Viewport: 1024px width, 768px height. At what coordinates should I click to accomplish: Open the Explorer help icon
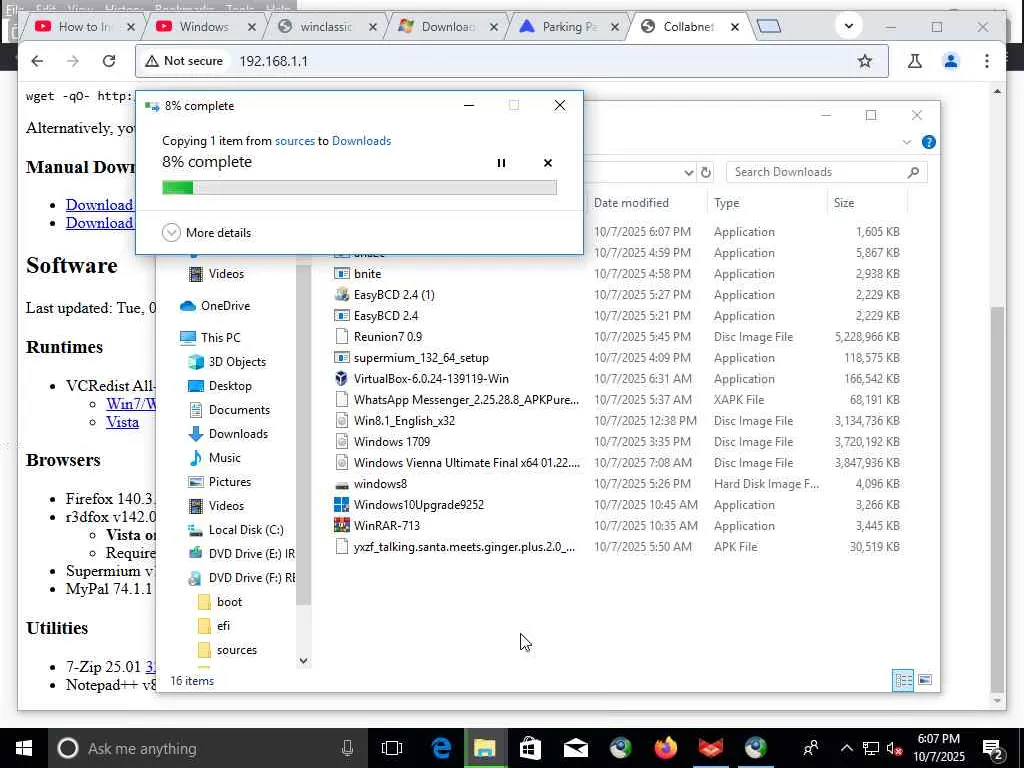coord(928,142)
